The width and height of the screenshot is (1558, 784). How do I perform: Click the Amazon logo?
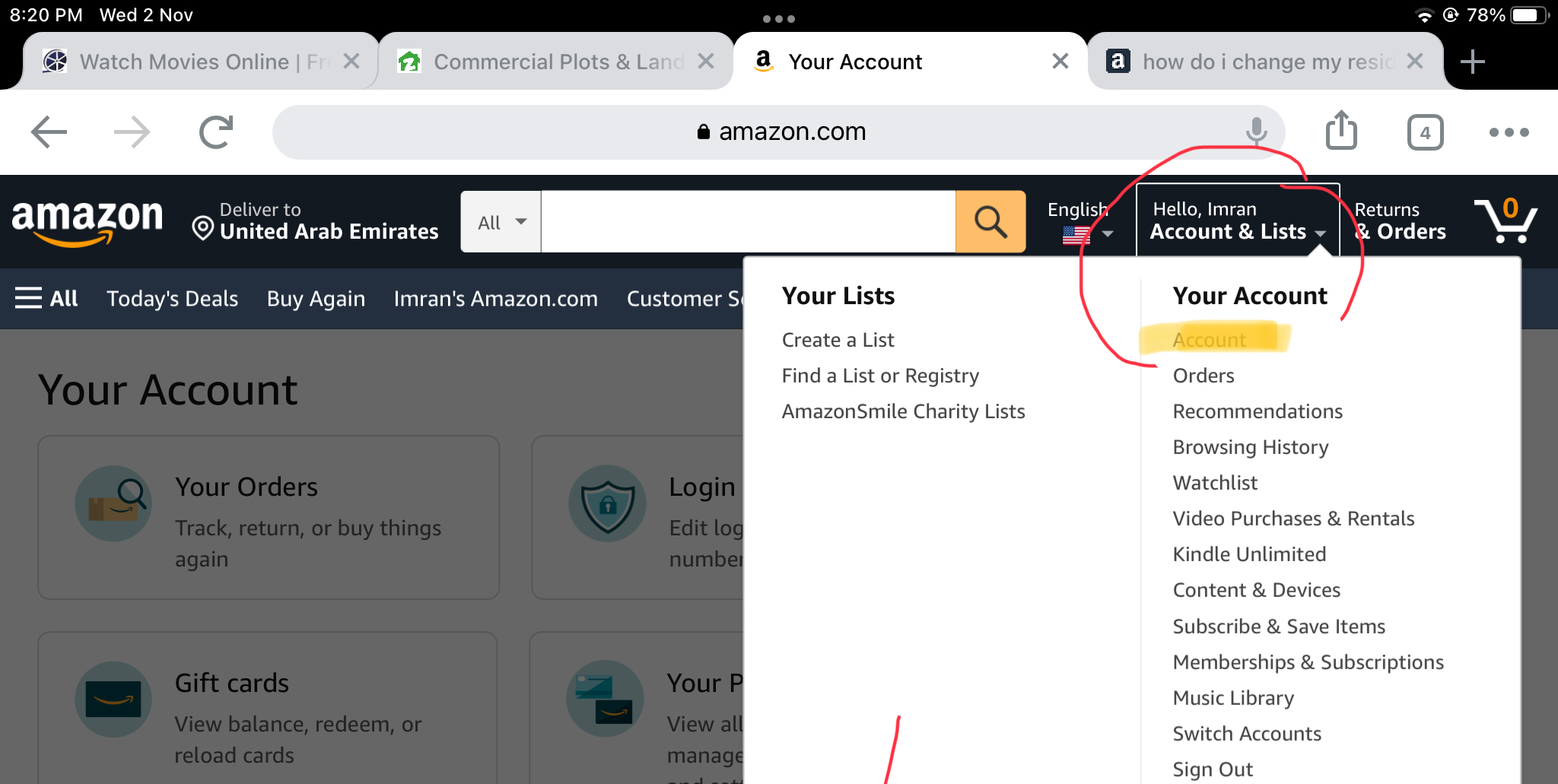86,222
